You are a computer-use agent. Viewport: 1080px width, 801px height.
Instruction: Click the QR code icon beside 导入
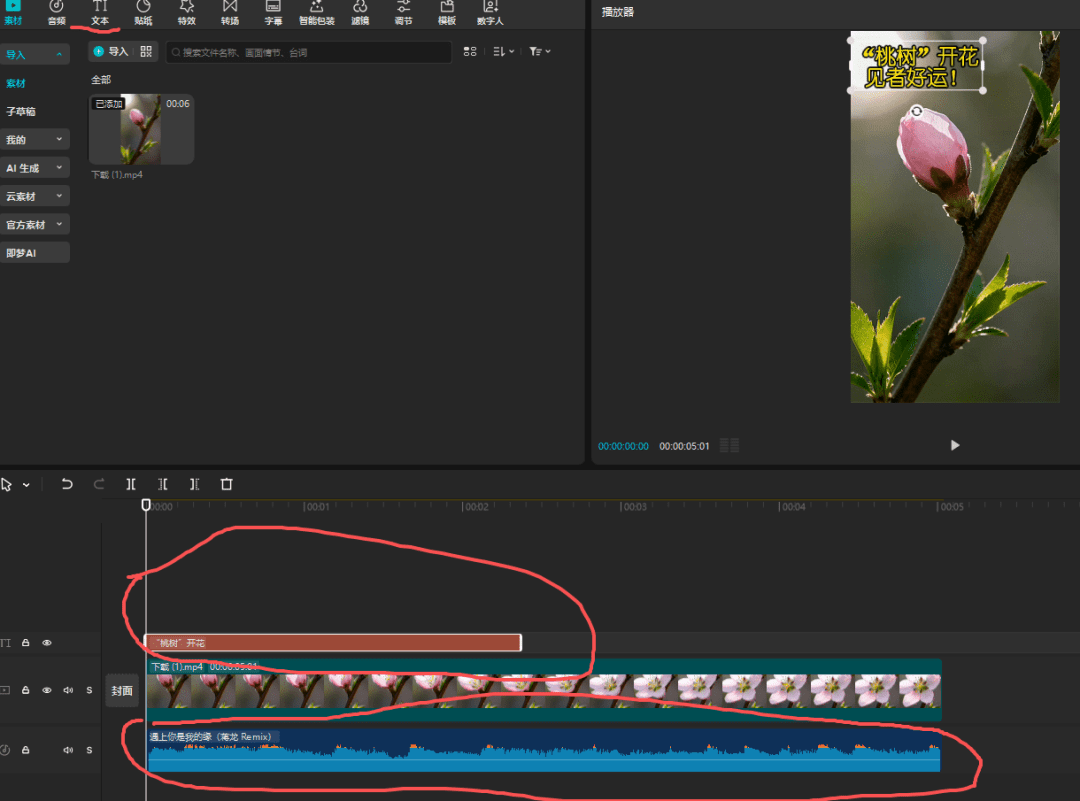point(146,51)
